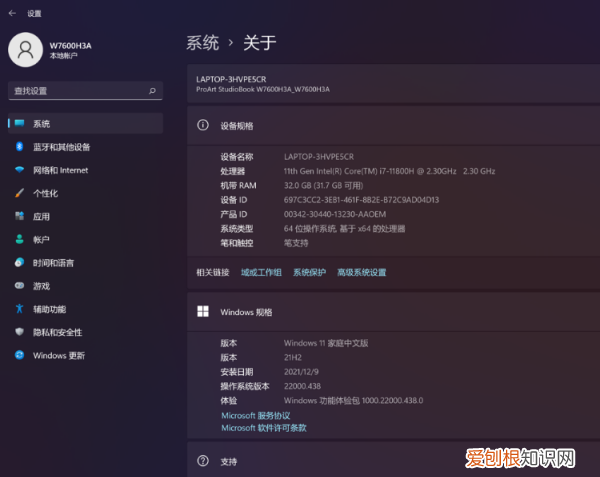
Task: Click the 应用 apps icon
Action: pyautogui.click(x=20, y=216)
